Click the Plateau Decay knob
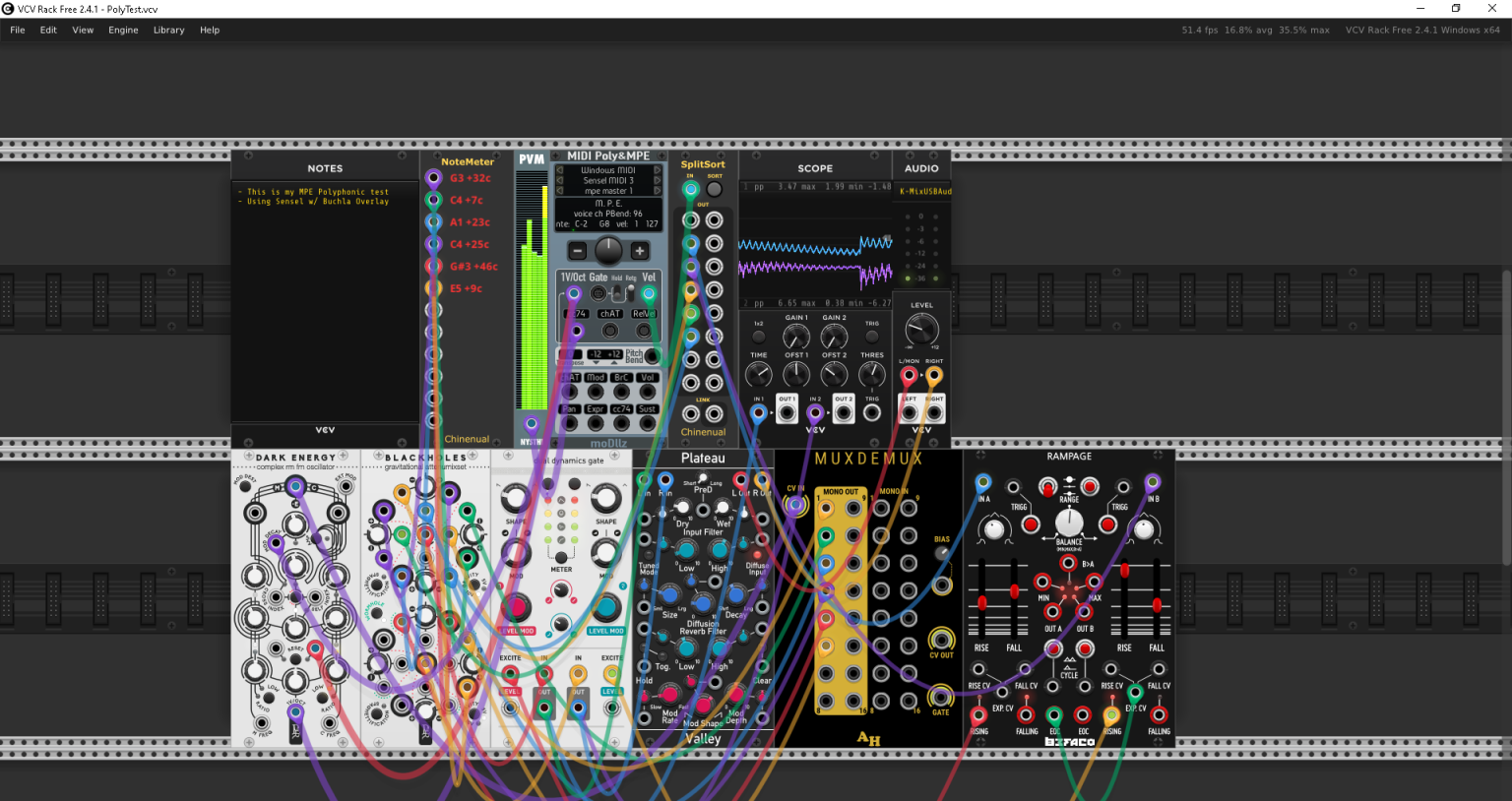The width and height of the screenshot is (1512, 801). pos(735,594)
